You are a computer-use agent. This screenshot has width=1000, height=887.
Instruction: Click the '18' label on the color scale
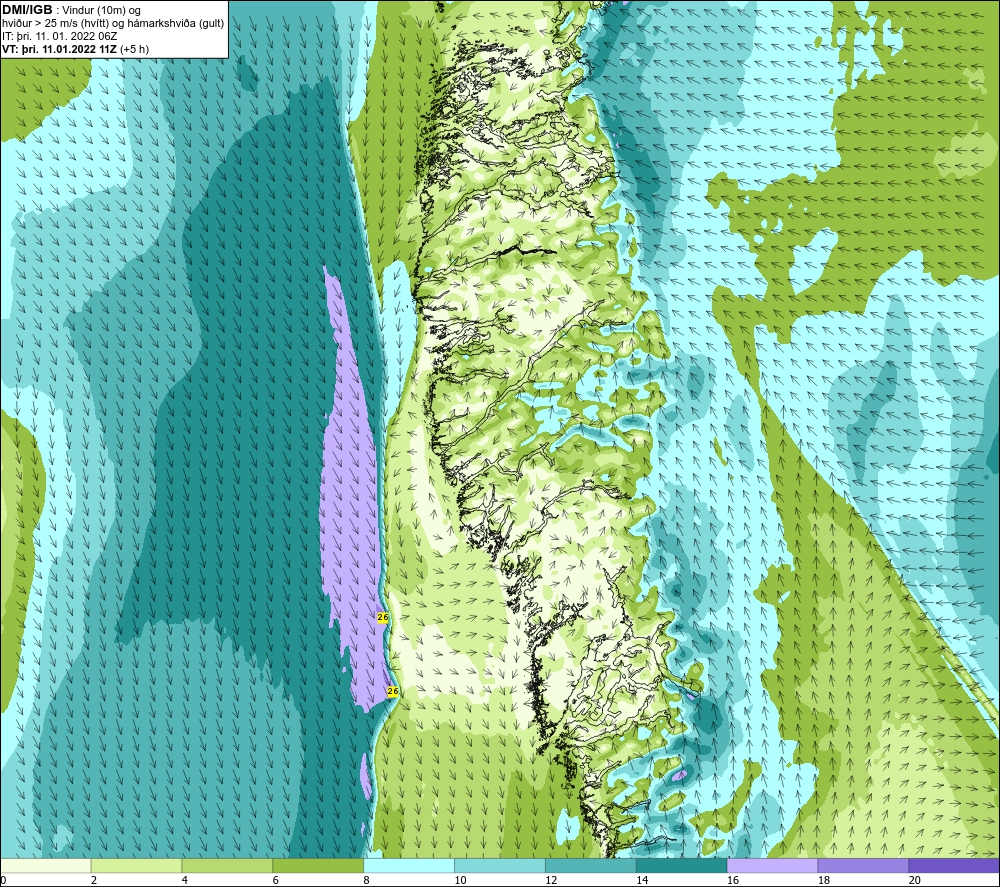pos(823,880)
